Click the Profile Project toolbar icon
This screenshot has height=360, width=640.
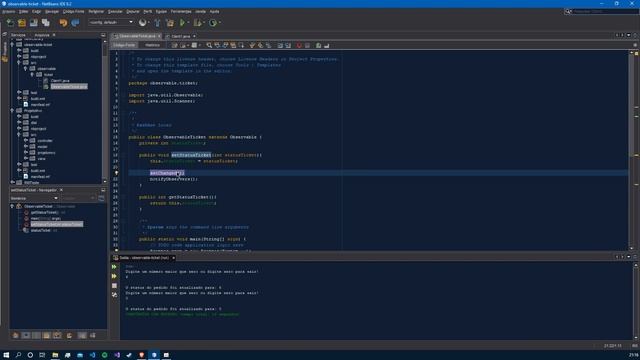[x=213, y=23]
